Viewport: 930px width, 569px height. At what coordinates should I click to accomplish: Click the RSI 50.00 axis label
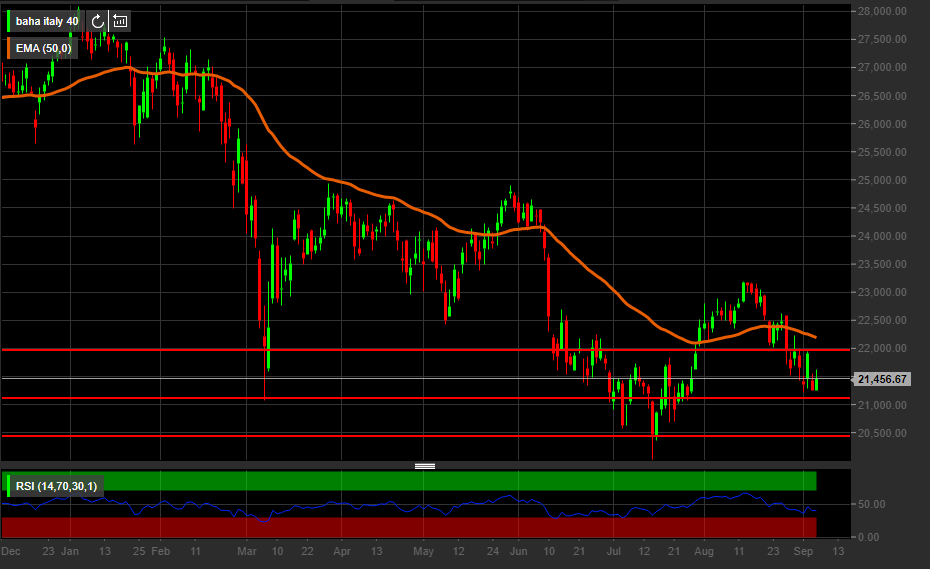871,504
